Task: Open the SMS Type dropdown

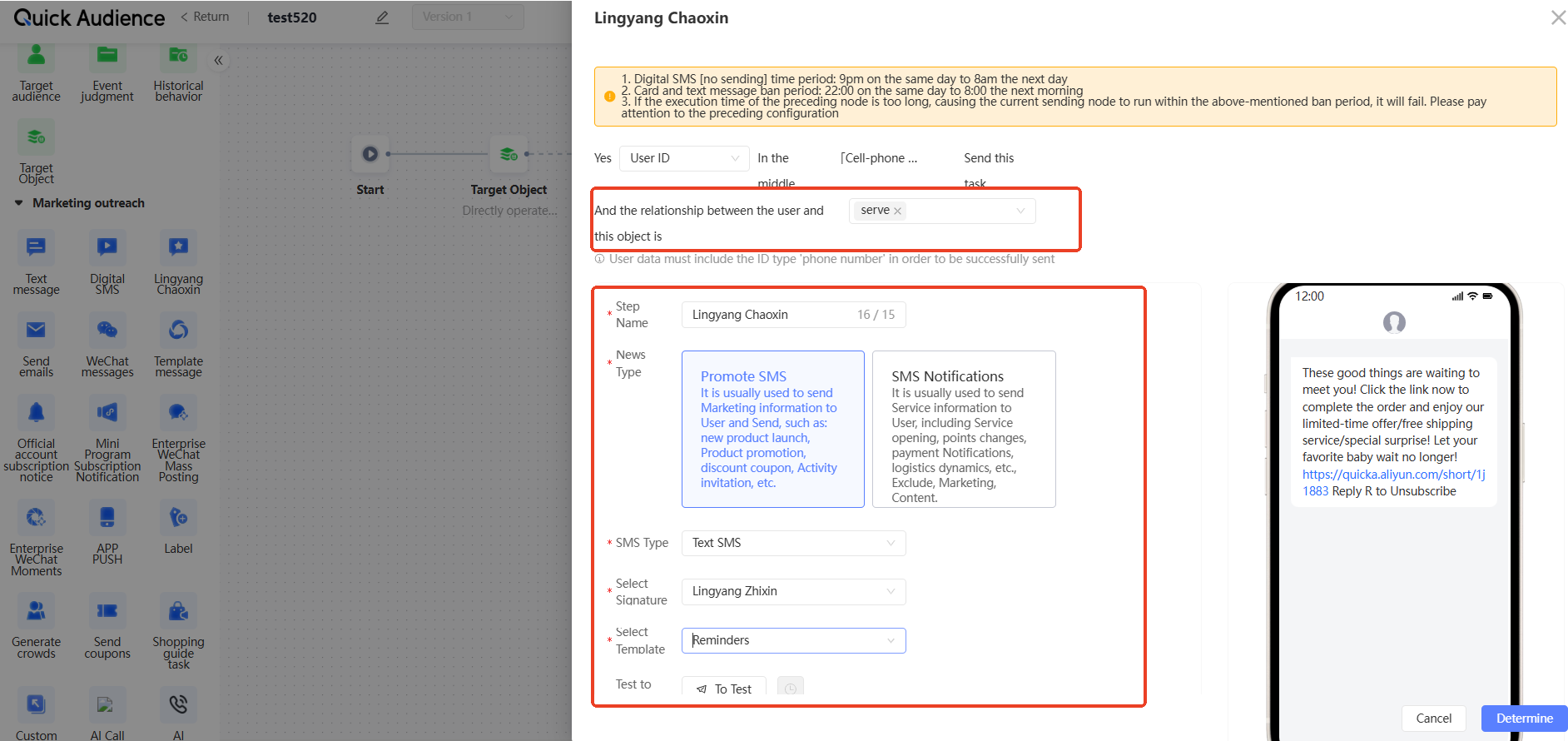Action: tap(793, 543)
